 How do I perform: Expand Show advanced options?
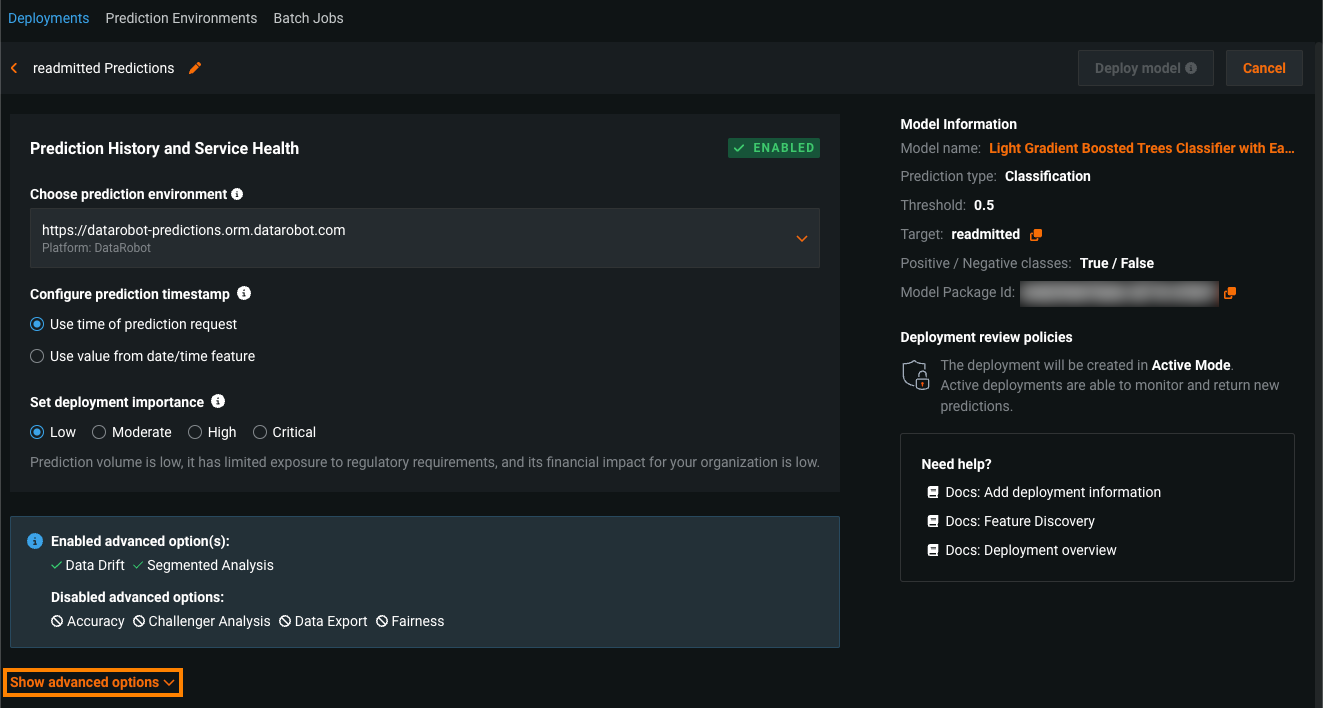pyautogui.click(x=93, y=682)
